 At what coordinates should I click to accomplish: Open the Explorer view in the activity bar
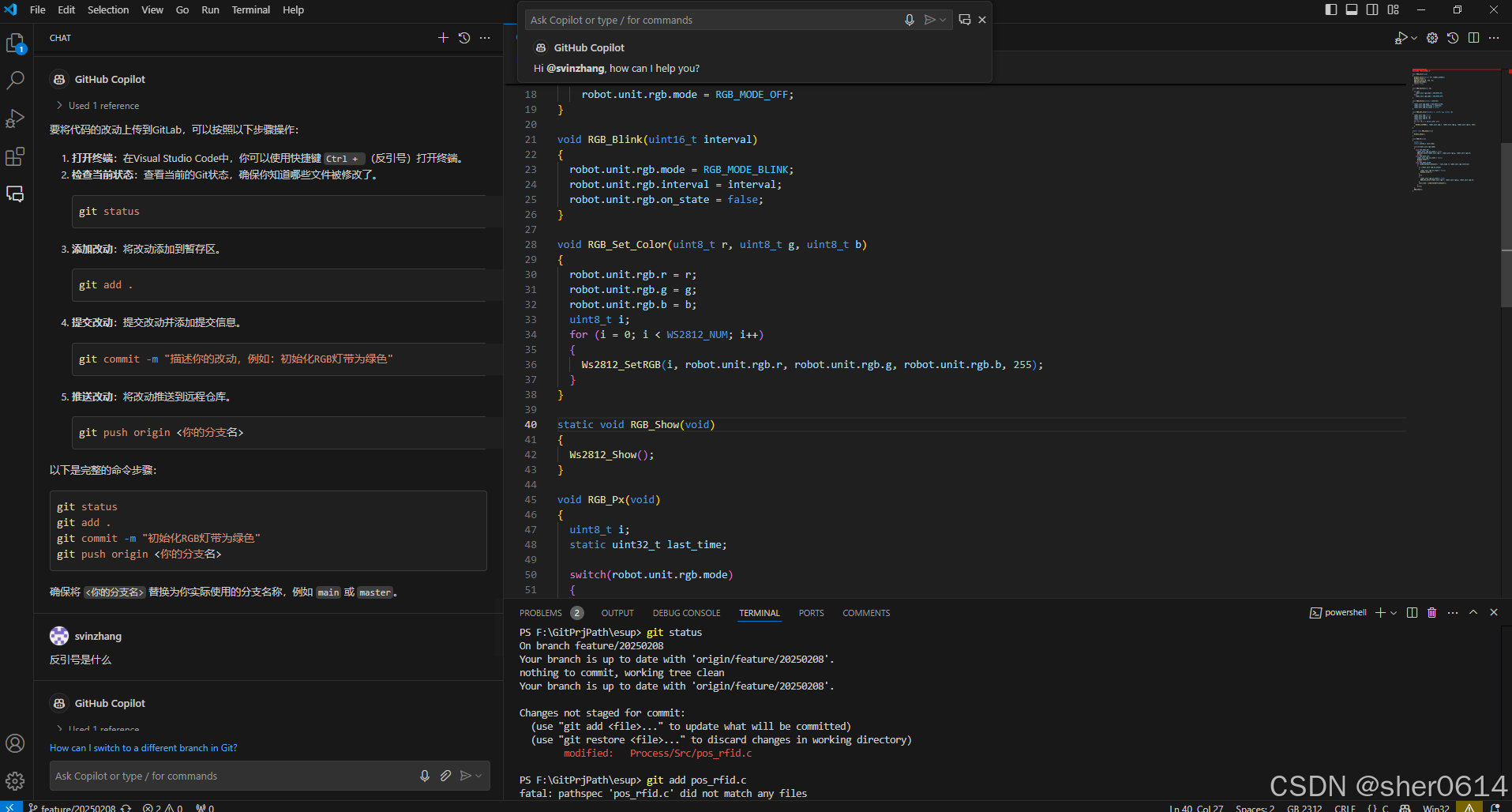tap(16, 43)
